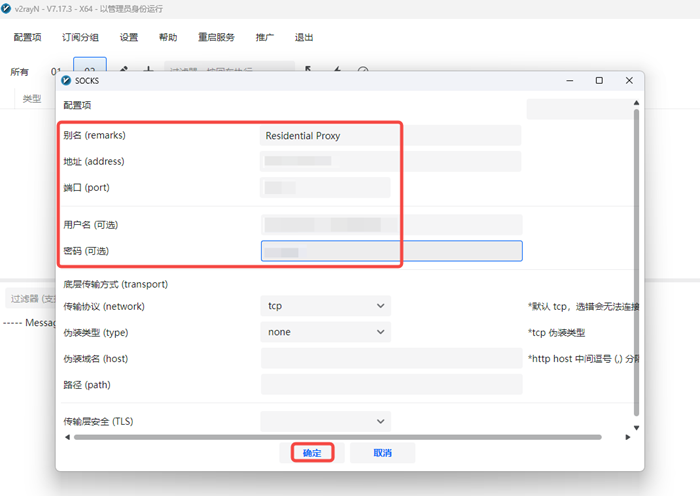
Task: Click the *默认 tcp hint text
Action: tap(583, 306)
